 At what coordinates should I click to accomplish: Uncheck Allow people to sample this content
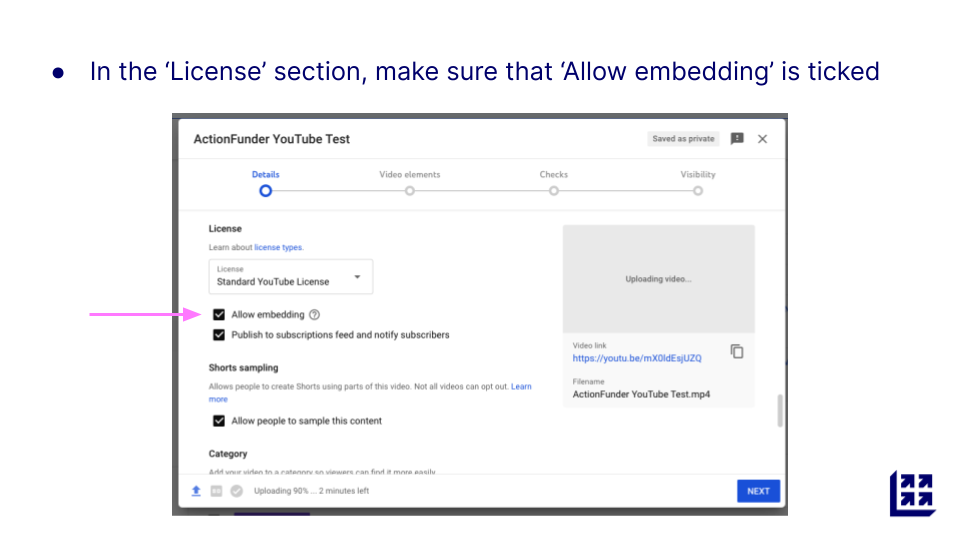coord(219,421)
